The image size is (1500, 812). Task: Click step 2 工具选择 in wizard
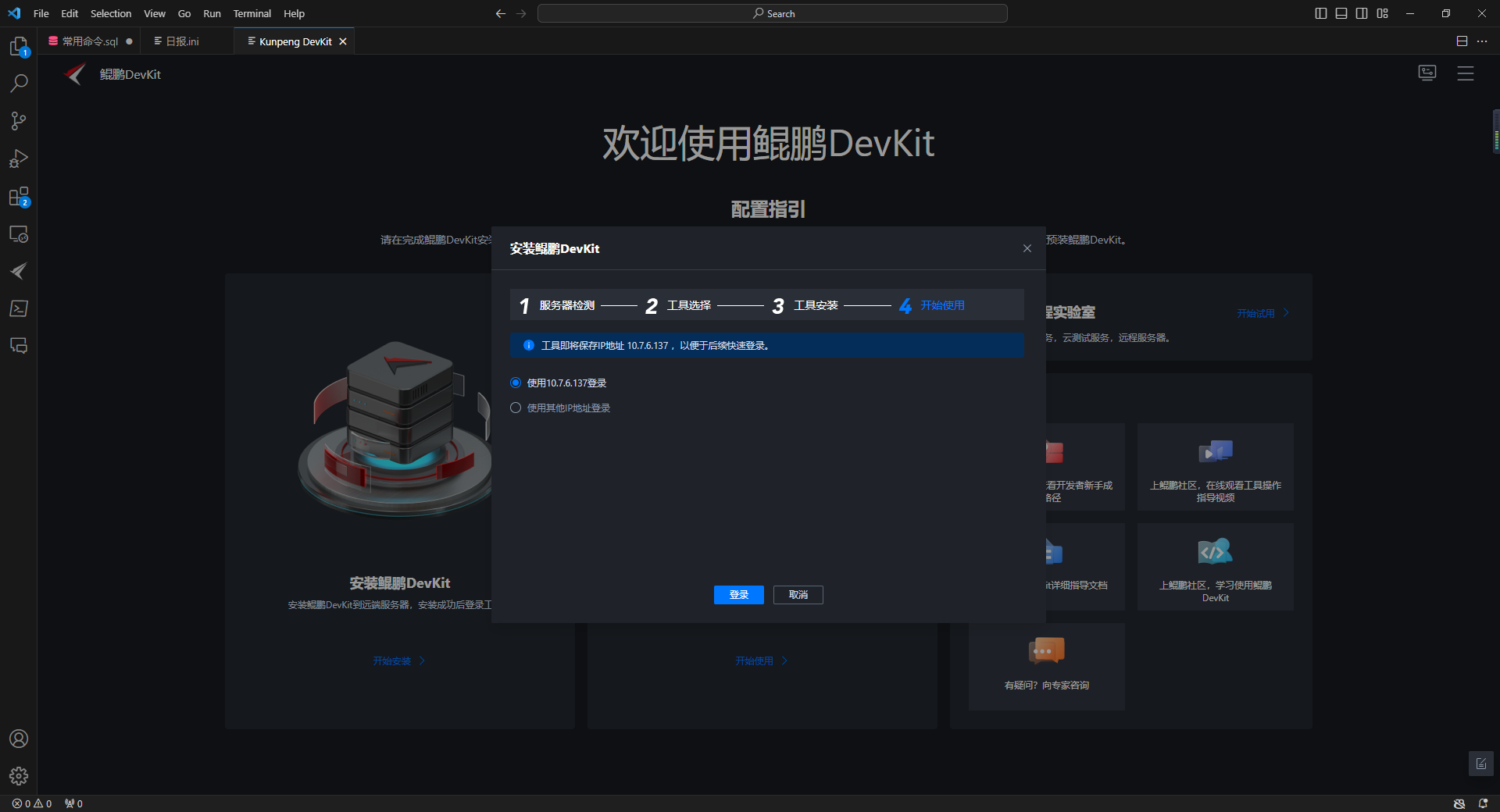point(678,305)
